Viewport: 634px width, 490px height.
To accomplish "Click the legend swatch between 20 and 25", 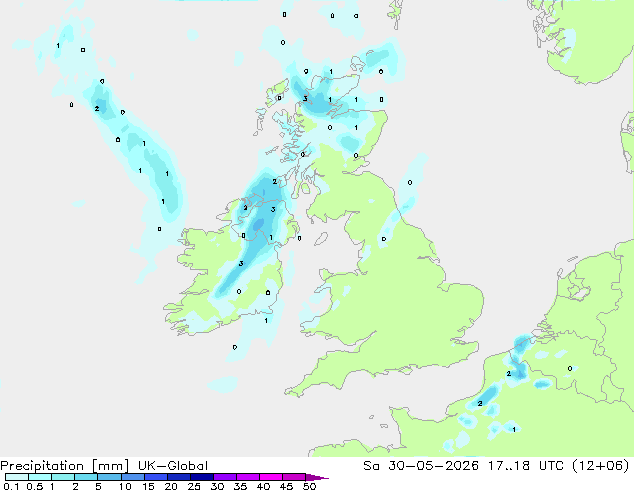I will point(179,477).
